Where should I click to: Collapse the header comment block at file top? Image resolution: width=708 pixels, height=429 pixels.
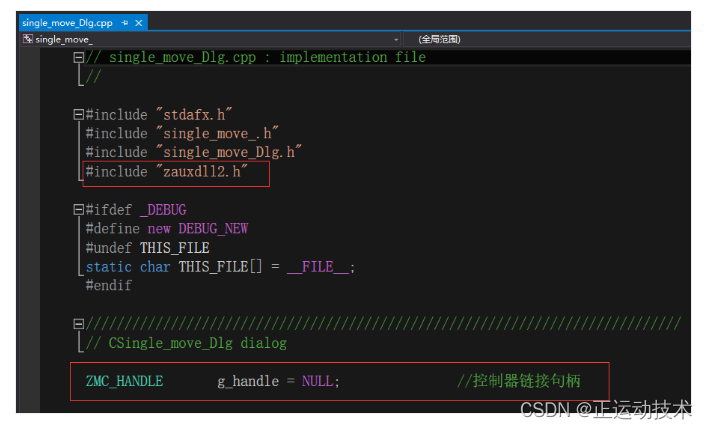(79, 58)
